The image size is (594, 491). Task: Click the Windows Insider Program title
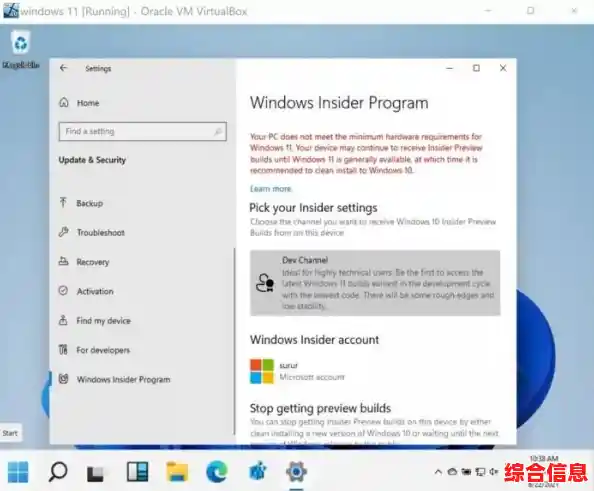(x=339, y=103)
